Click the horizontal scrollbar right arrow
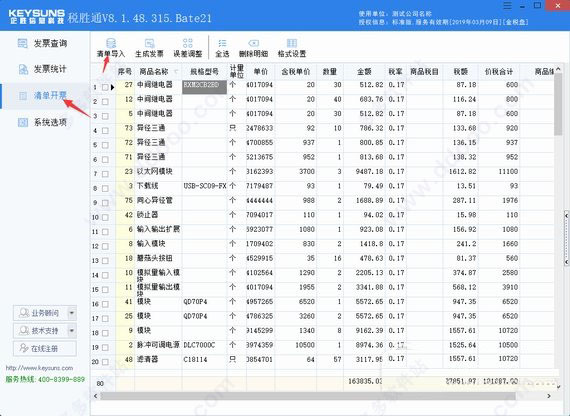570x416 pixels. coord(549,396)
